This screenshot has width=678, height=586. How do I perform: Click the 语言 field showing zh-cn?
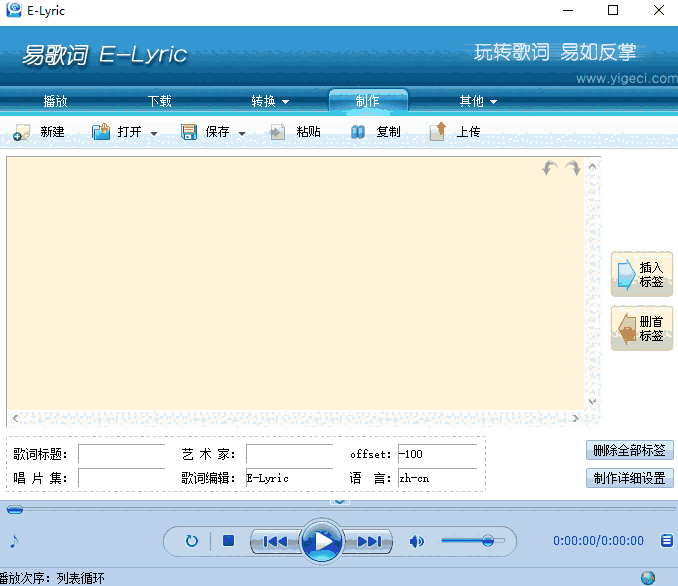(x=438, y=478)
